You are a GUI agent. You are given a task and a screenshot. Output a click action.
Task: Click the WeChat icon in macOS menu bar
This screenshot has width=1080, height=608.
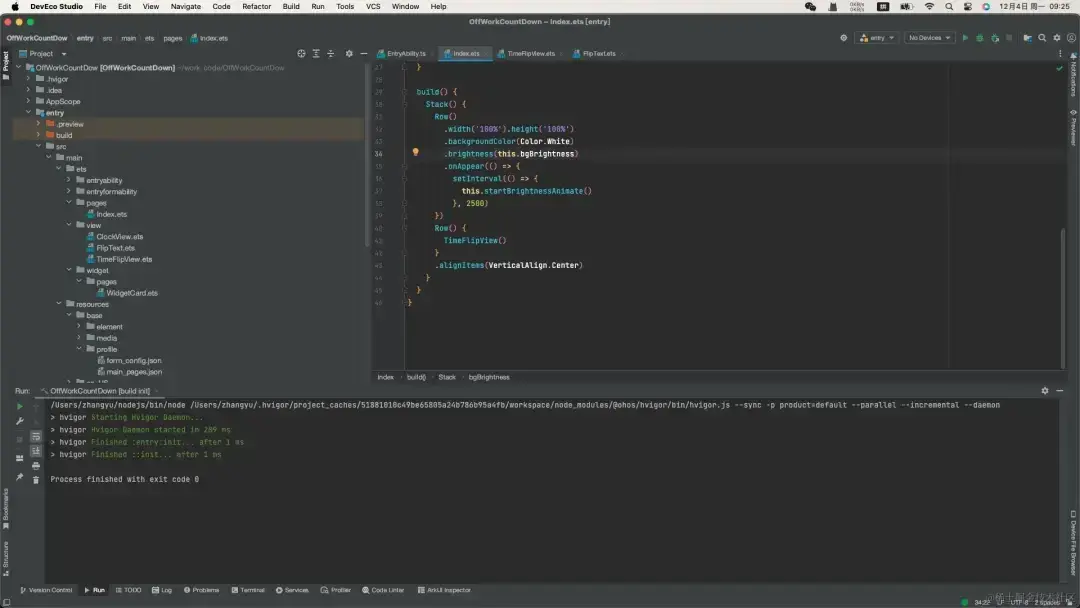(811, 6)
